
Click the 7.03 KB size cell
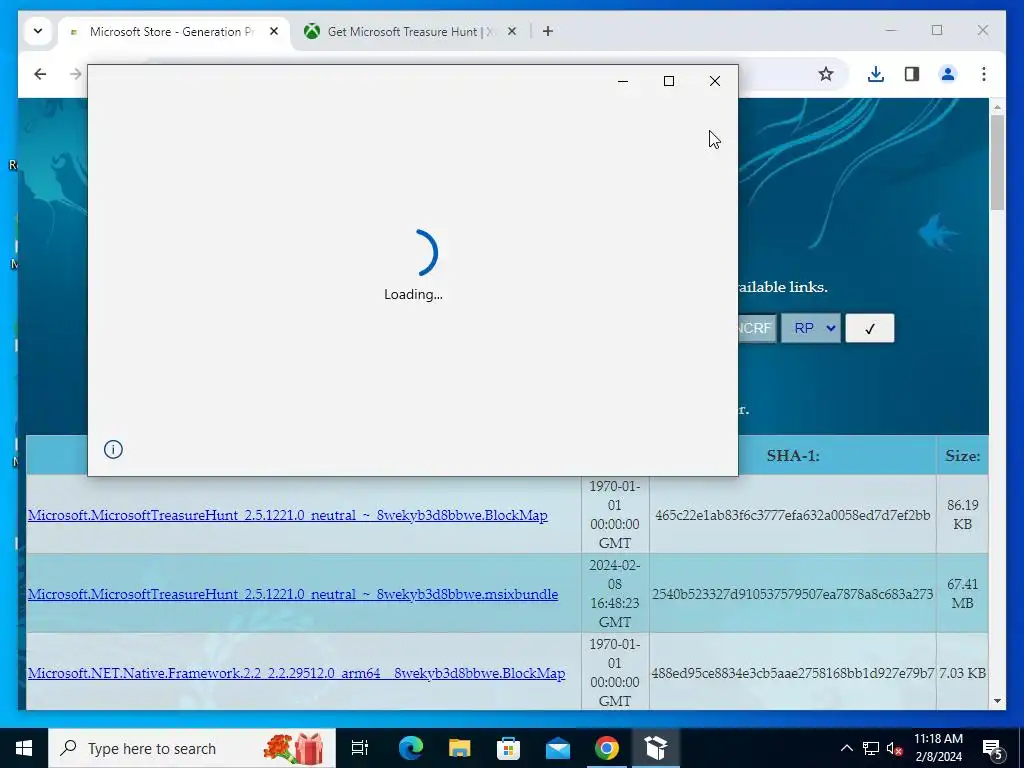pyautogui.click(x=962, y=673)
